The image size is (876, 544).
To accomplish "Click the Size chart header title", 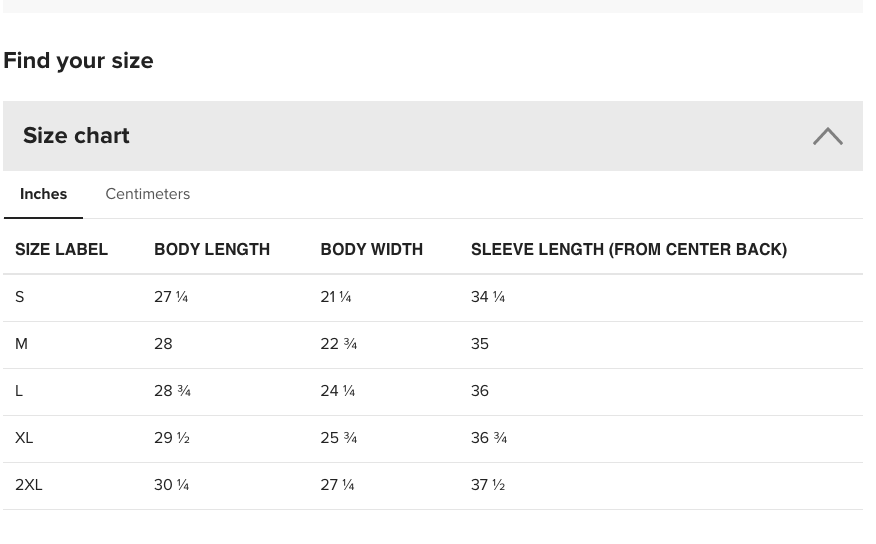I will click(76, 136).
